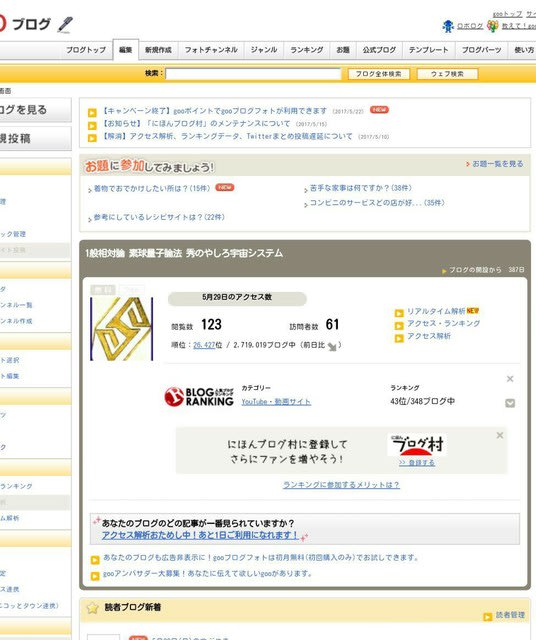The image size is (536, 640).
Task: Click the pen icon beside the ブログ logo
Action: (65, 24)
